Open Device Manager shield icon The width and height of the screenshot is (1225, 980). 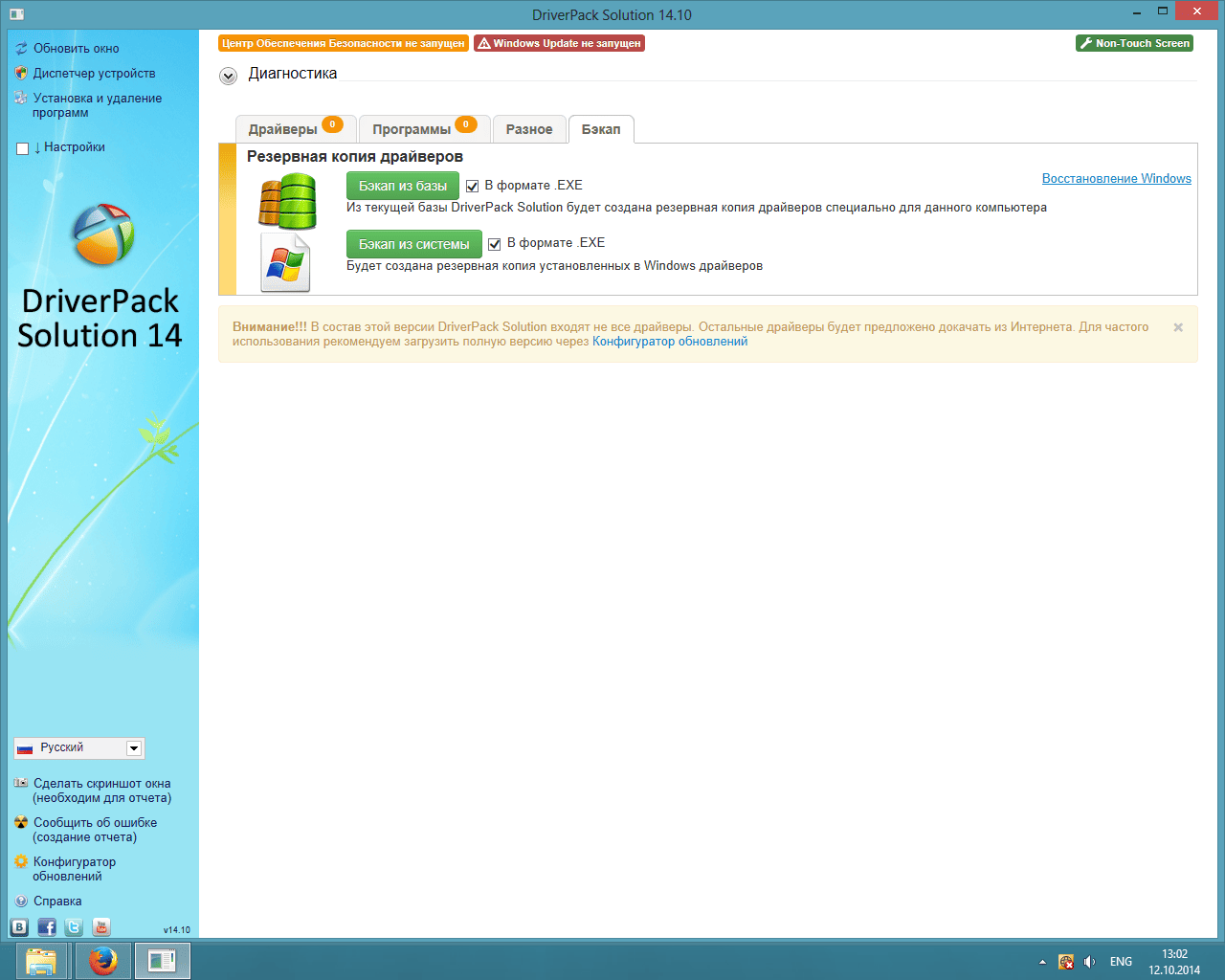(x=21, y=73)
